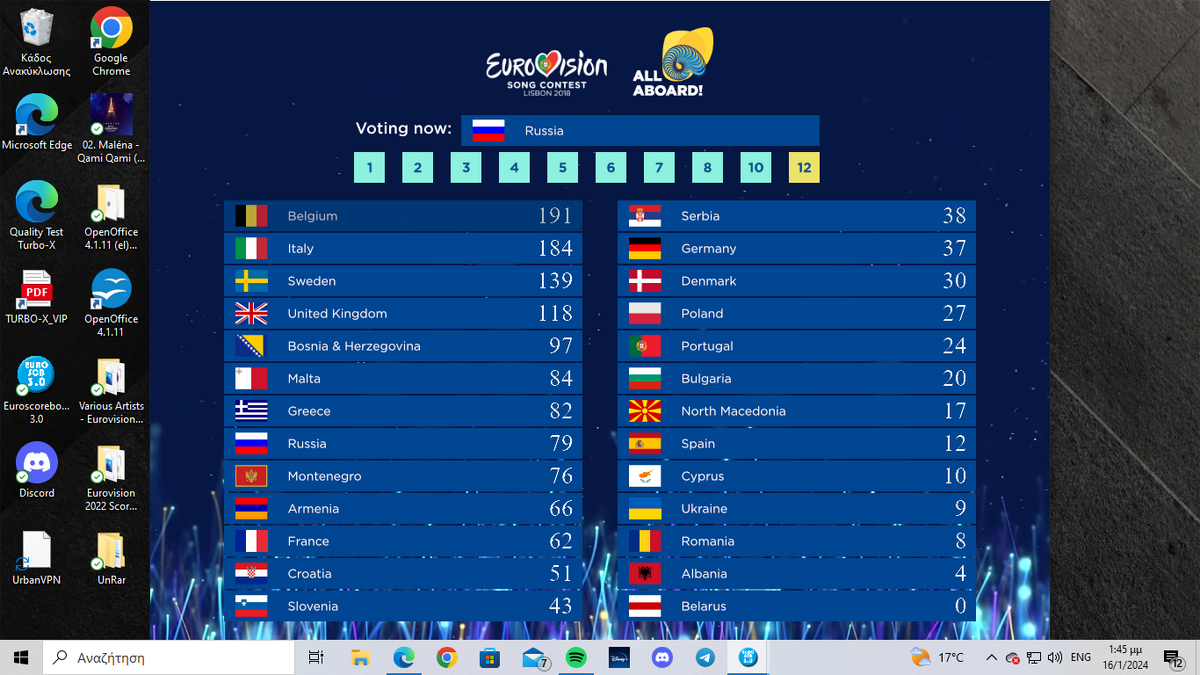
Task: Open Edge from the taskbar
Action: [403, 657]
